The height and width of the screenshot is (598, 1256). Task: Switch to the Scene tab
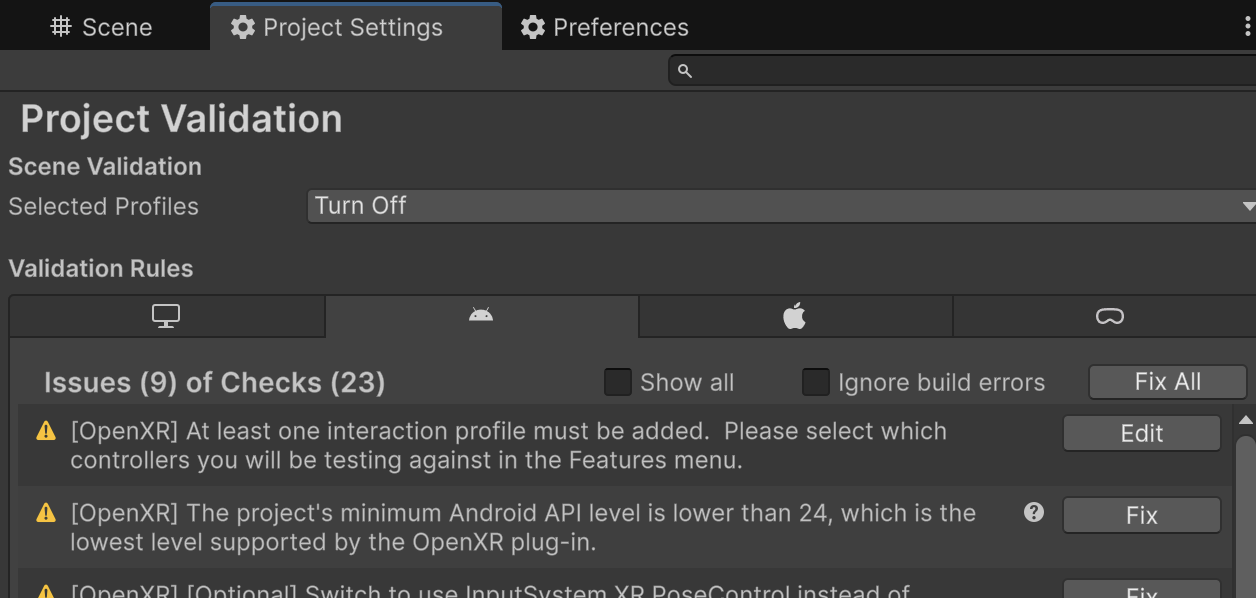pos(102,27)
